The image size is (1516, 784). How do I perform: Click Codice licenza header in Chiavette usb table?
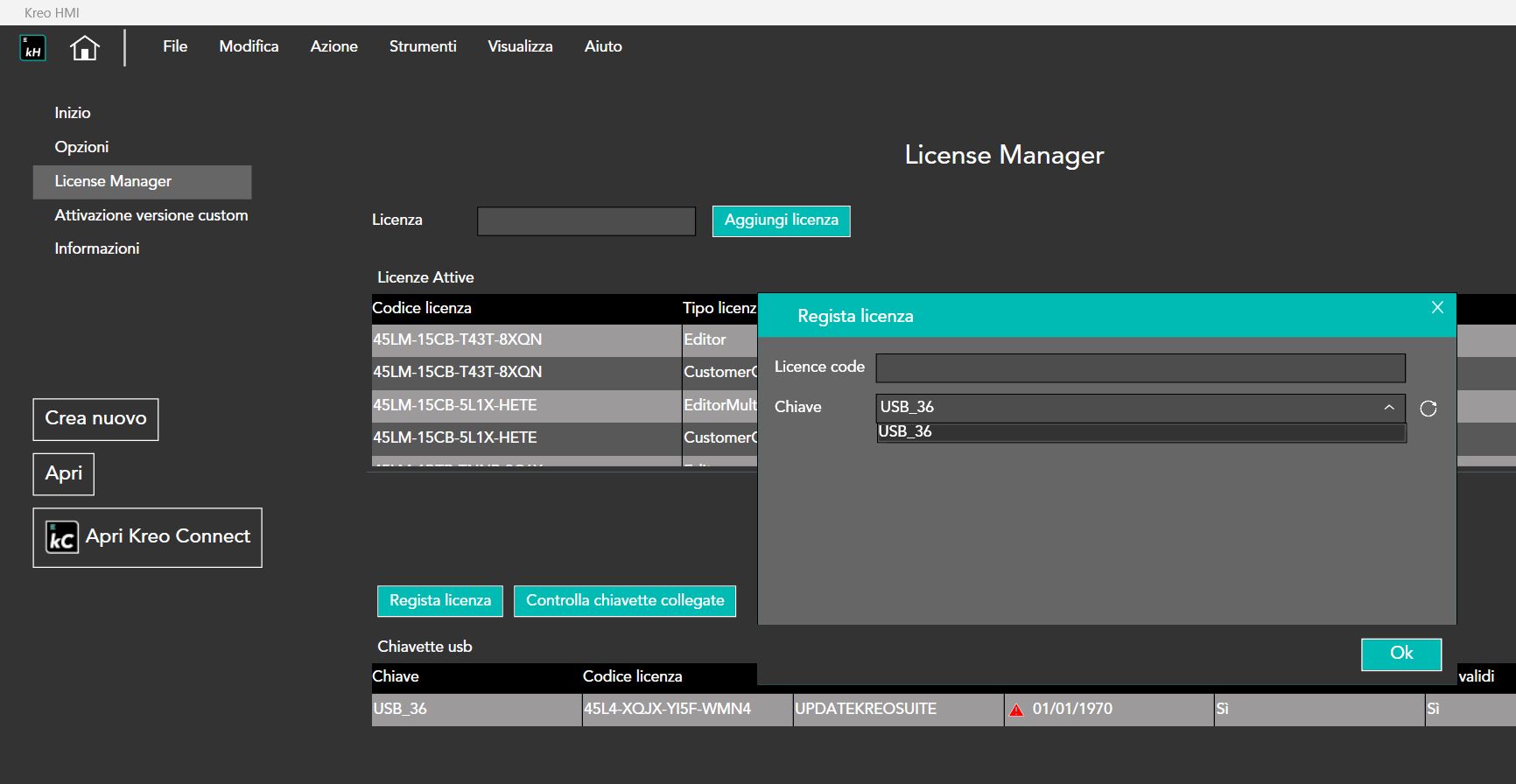coord(633,676)
